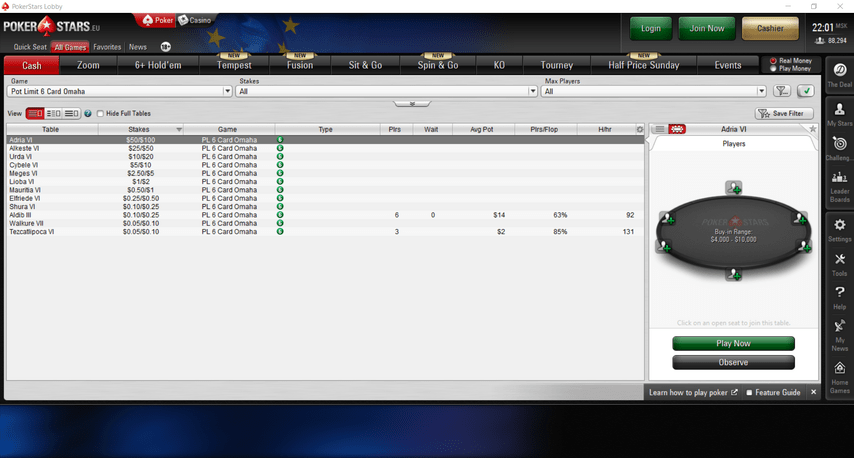Tick the Feature Guide checkbox
This screenshot has height=458, width=854.
click(749, 392)
